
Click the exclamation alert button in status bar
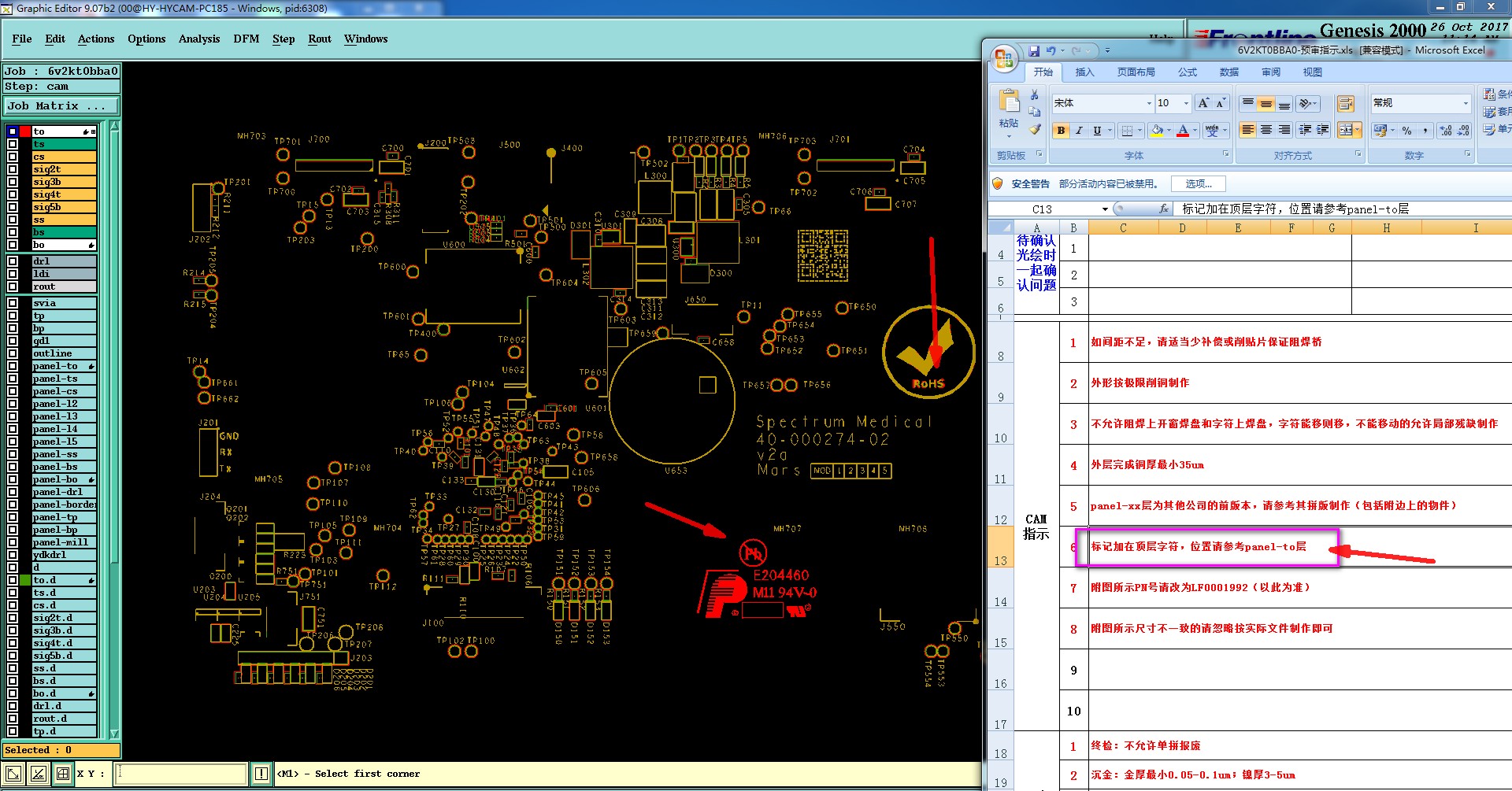[x=261, y=774]
